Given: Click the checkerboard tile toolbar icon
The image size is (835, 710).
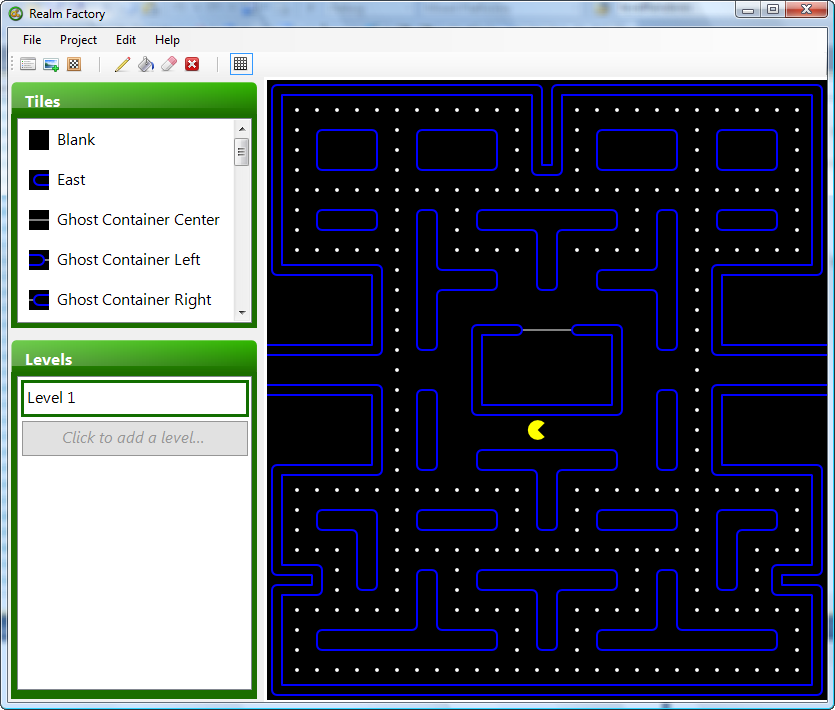Looking at the screenshot, I should pyautogui.click(x=74, y=64).
